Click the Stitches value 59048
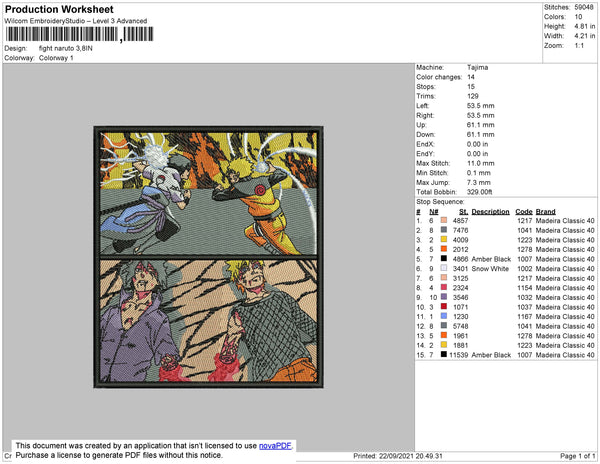600x464 pixels. (584, 7)
